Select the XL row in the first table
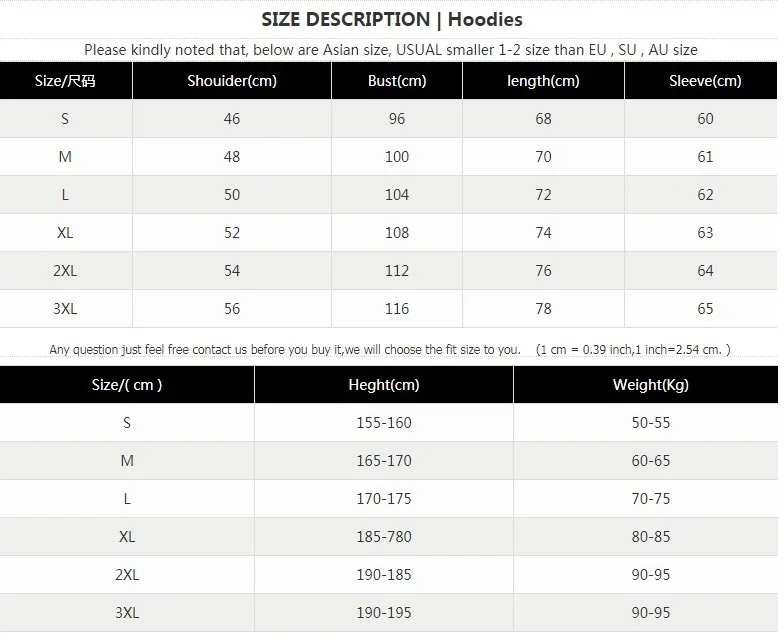Viewport: 784px width, 642px height. coord(389,232)
